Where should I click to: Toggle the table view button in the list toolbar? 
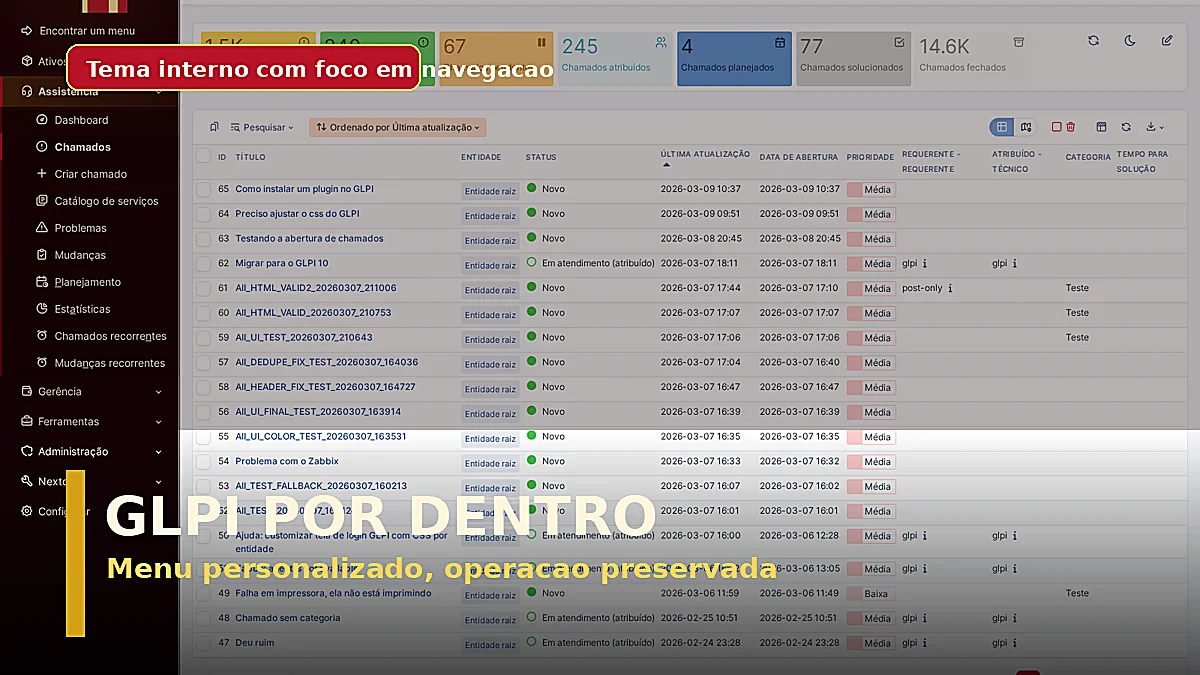pos(1001,127)
